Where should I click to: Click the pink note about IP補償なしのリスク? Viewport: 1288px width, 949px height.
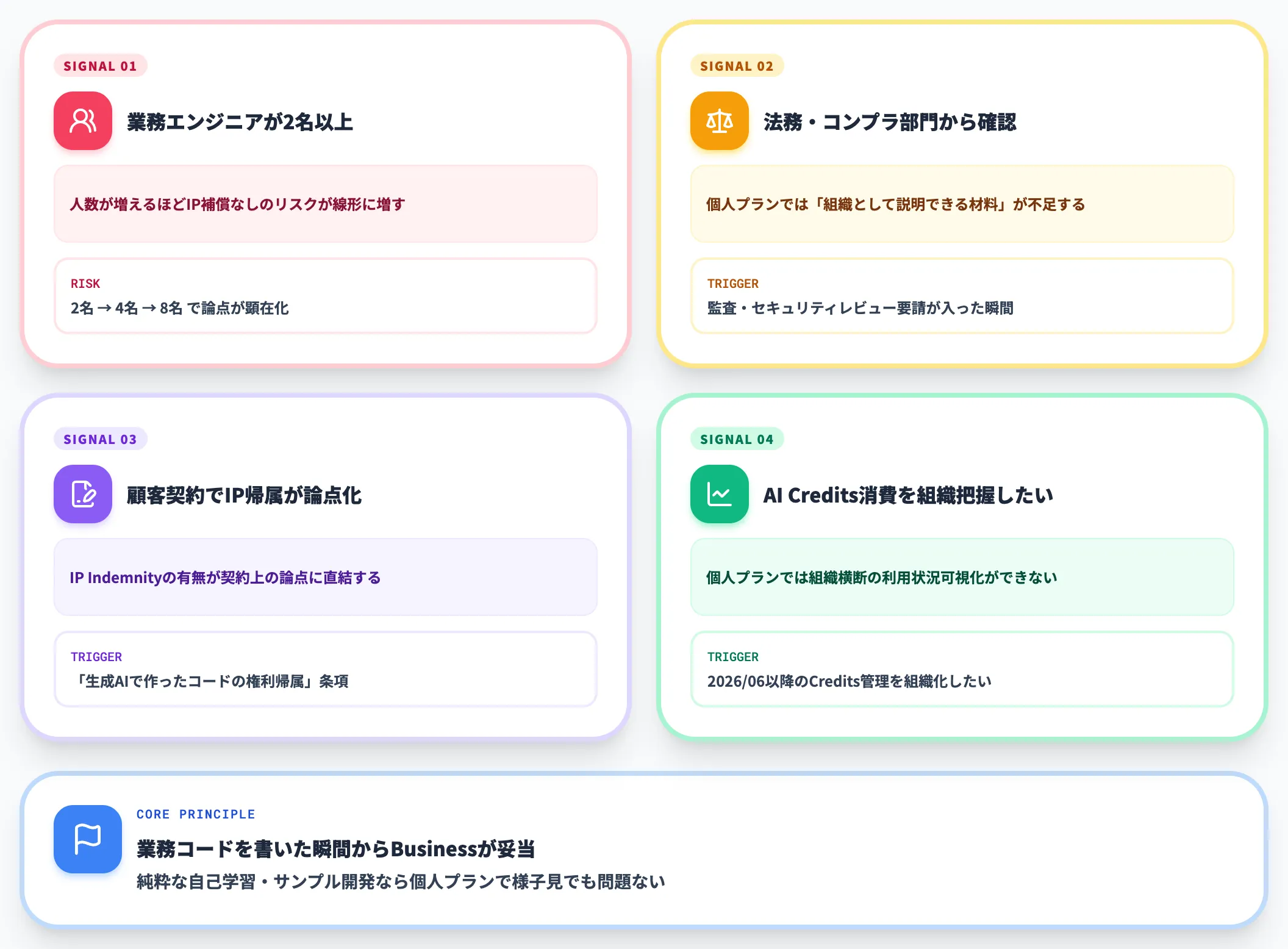pos(326,204)
